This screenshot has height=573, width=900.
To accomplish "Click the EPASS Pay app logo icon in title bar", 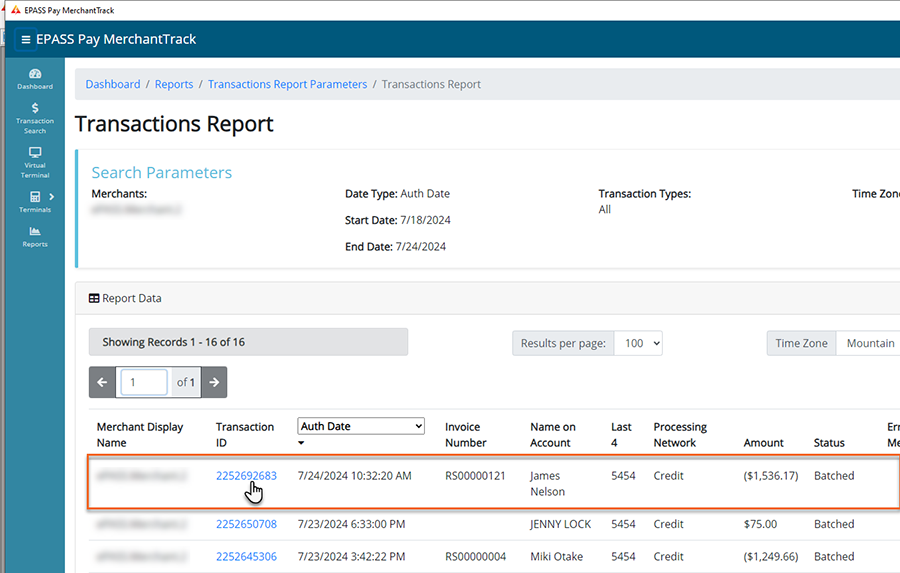I will (x=15, y=10).
